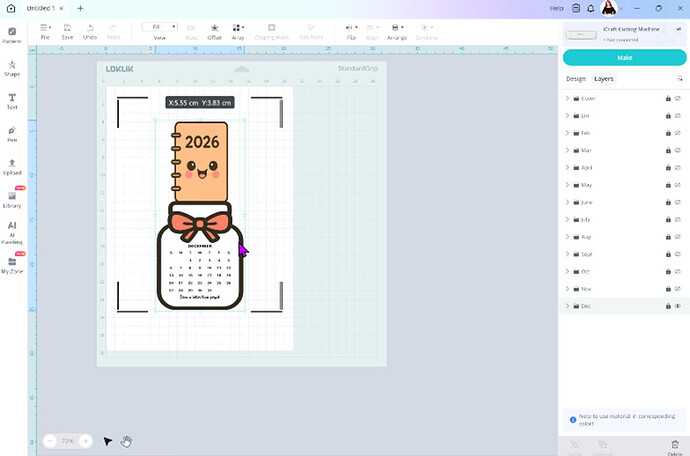Image resolution: width=690 pixels, height=456 pixels.
Task: Click the zoom in plus button
Action: (86, 441)
